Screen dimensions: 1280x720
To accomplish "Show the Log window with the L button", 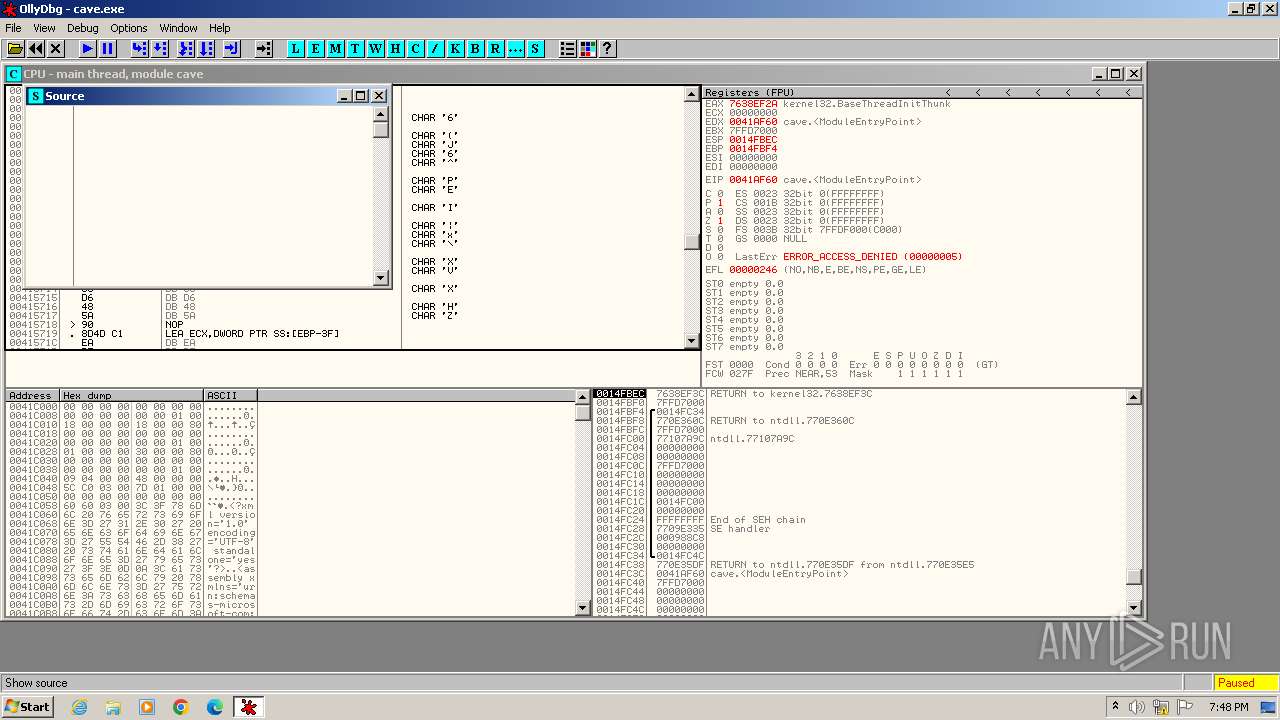I will coord(296,48).
